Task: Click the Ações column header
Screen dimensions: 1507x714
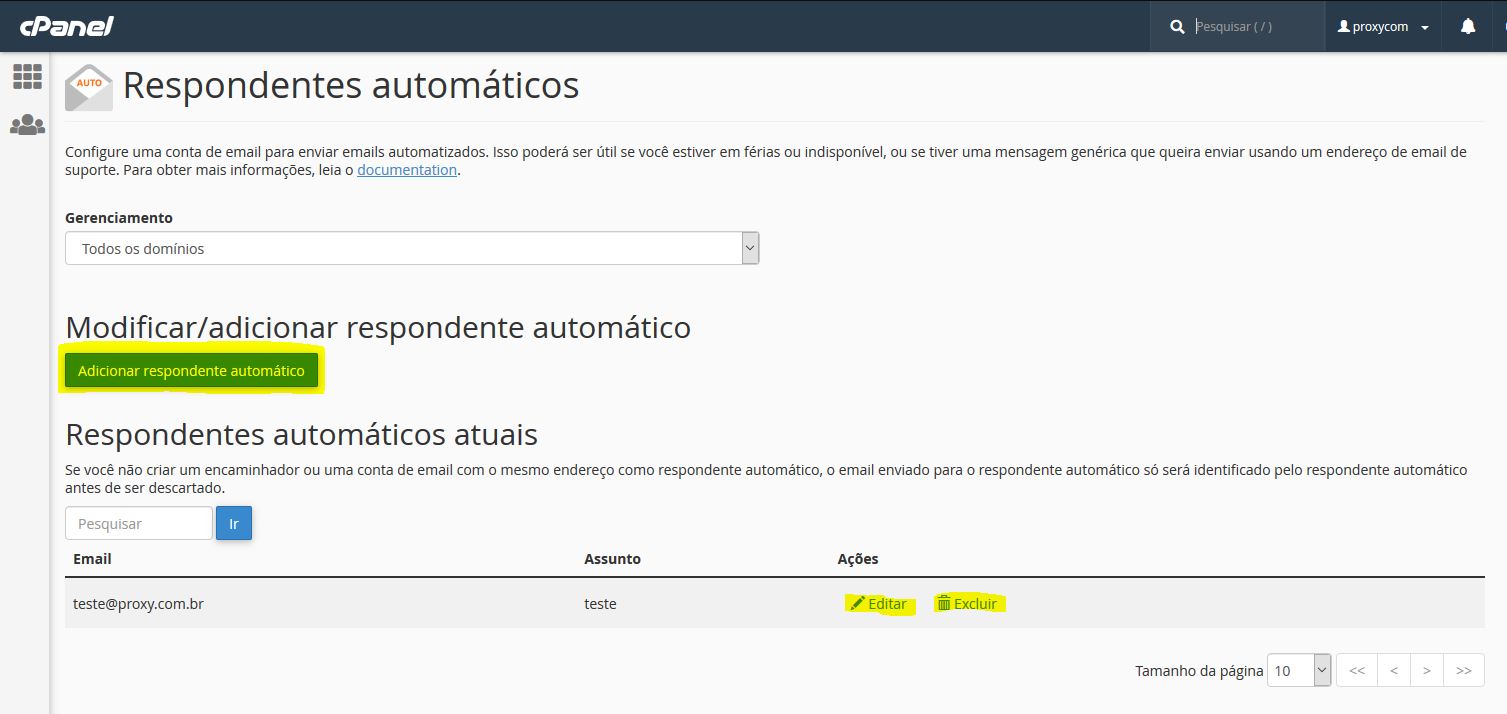Action: 858,559
